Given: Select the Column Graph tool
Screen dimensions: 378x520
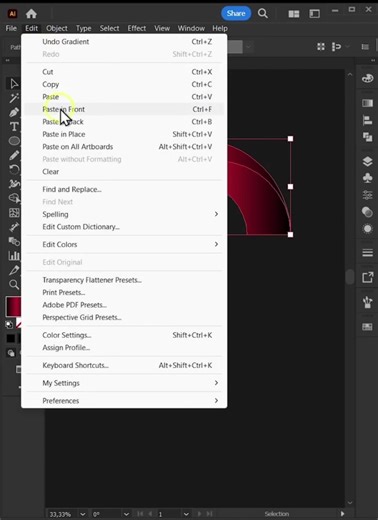Looking at the screenshot, I should (14, 256).
